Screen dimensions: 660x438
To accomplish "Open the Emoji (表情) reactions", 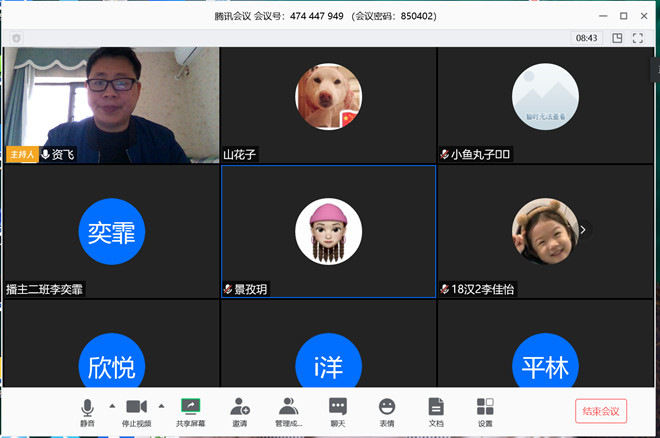I will (387, 411).
